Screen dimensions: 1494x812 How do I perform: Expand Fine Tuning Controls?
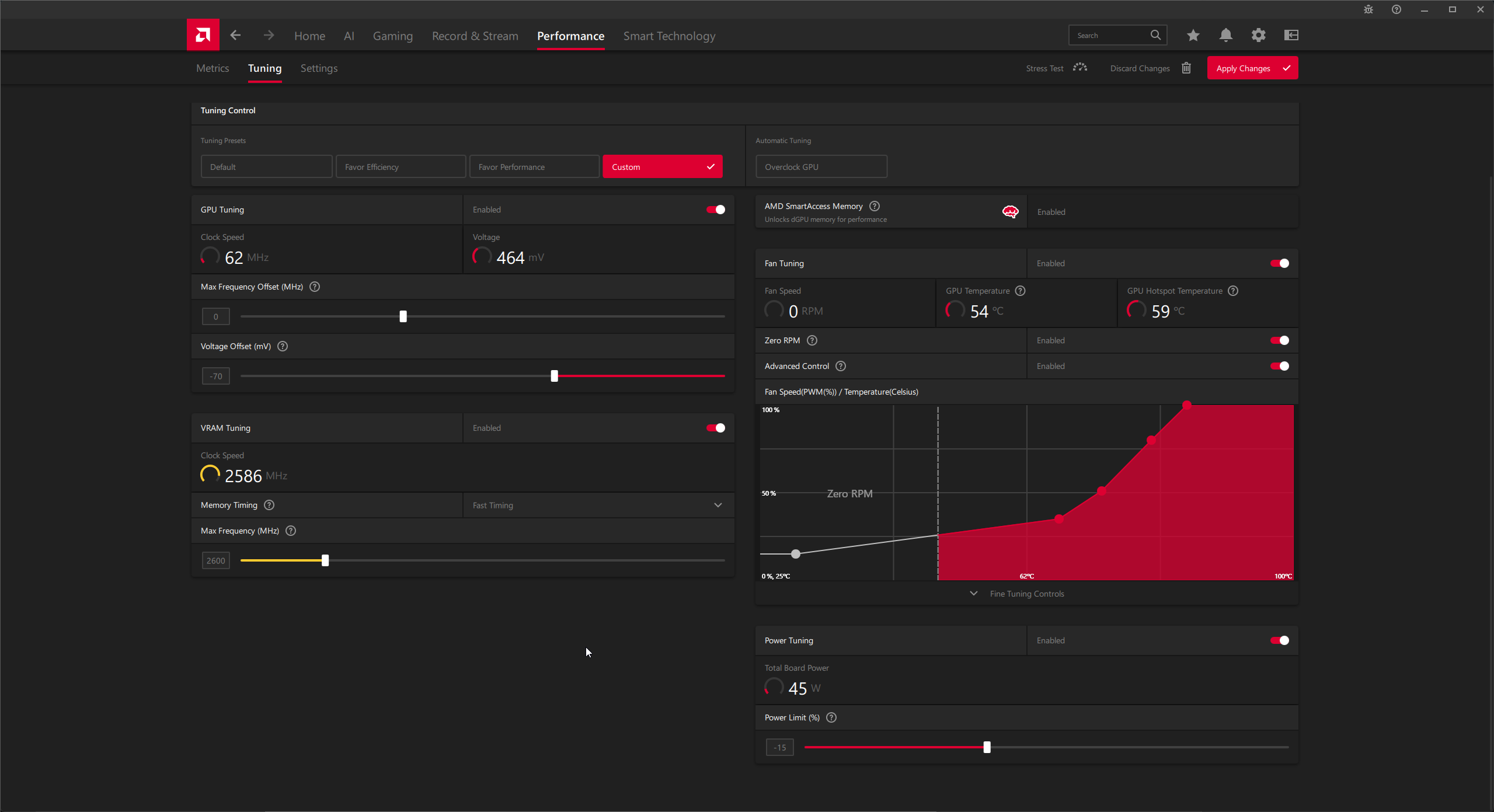1026,594
